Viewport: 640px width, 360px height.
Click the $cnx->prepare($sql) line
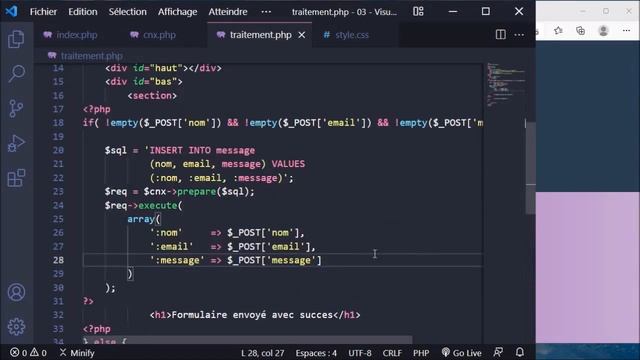tap(180, 191)
